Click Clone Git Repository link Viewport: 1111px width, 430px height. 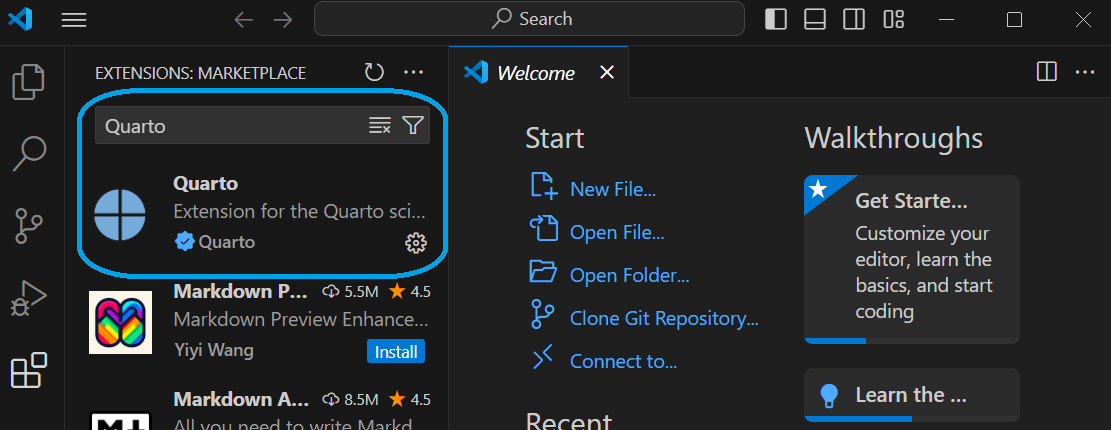pos(664,319)
